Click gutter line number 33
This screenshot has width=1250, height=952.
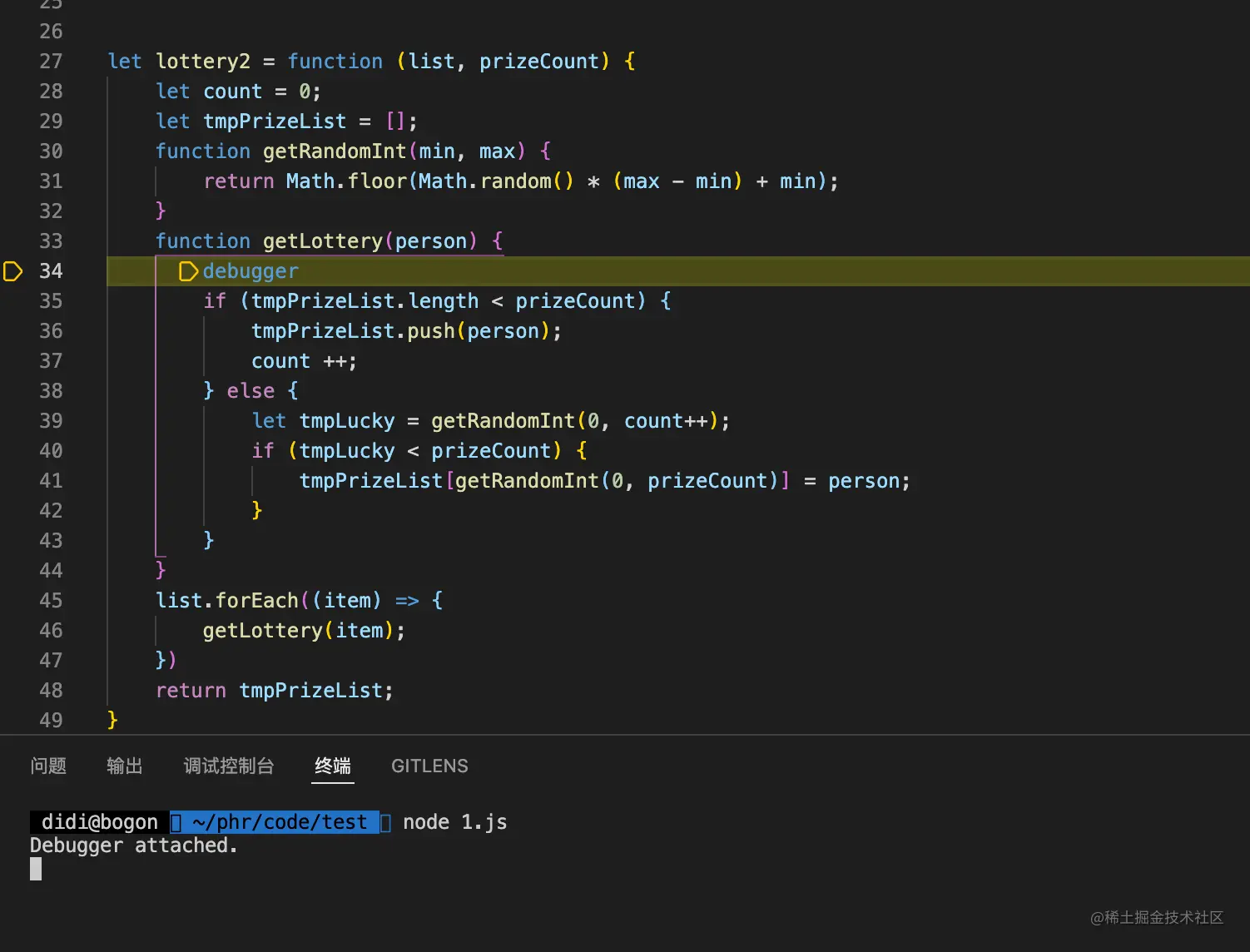[51, 241]
